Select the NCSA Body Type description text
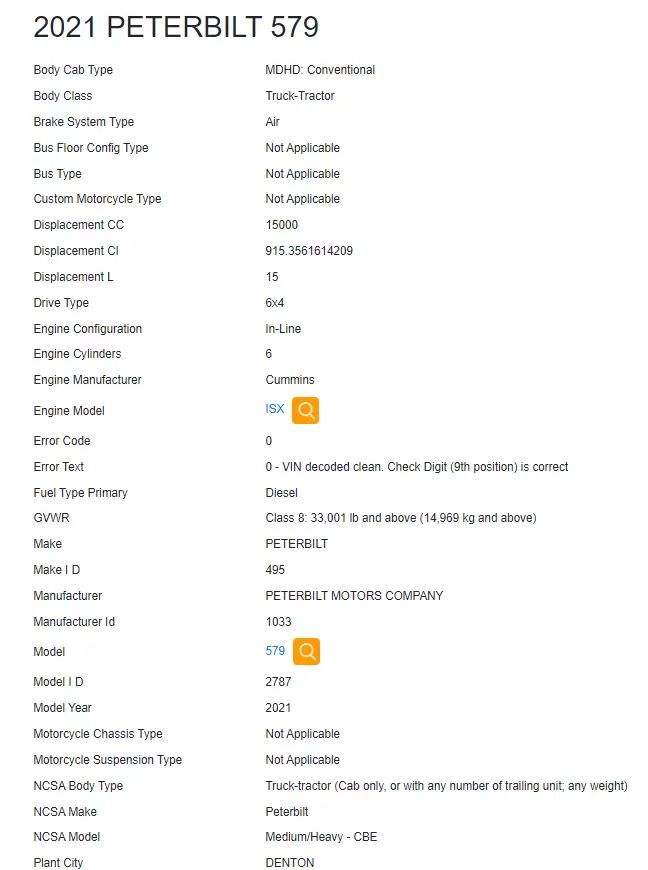 447,786
